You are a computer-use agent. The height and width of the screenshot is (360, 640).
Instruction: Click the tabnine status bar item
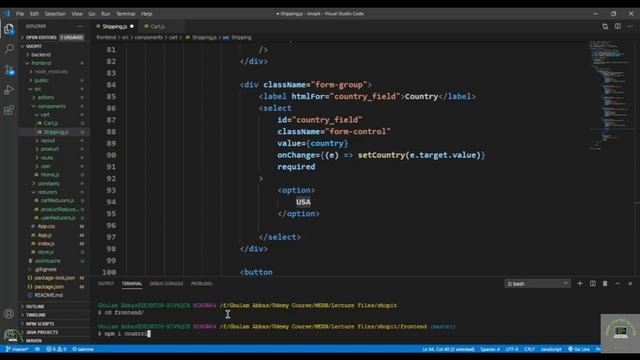(83, 349)
